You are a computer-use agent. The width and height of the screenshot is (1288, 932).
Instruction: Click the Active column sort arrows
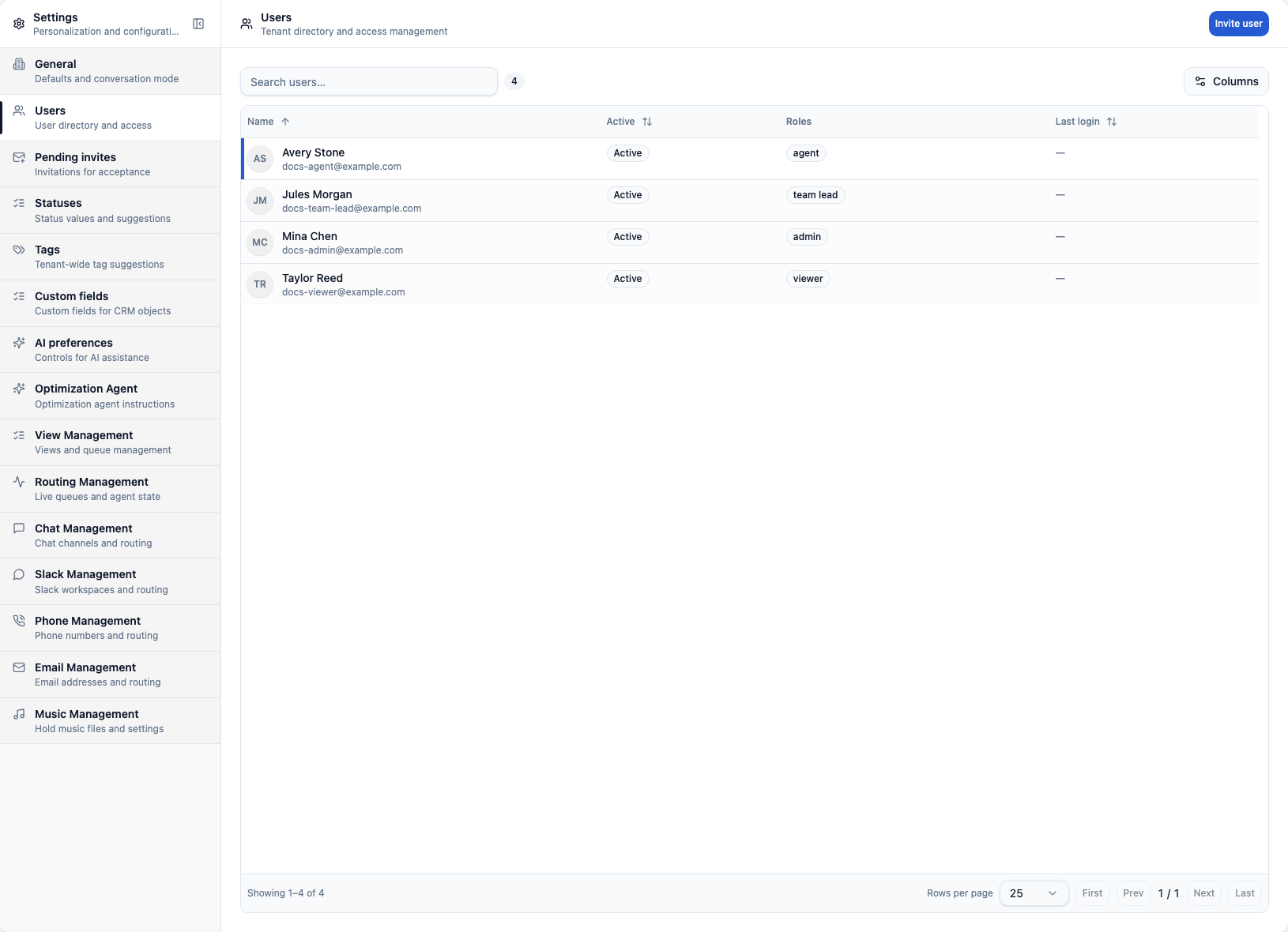point(647,122)
